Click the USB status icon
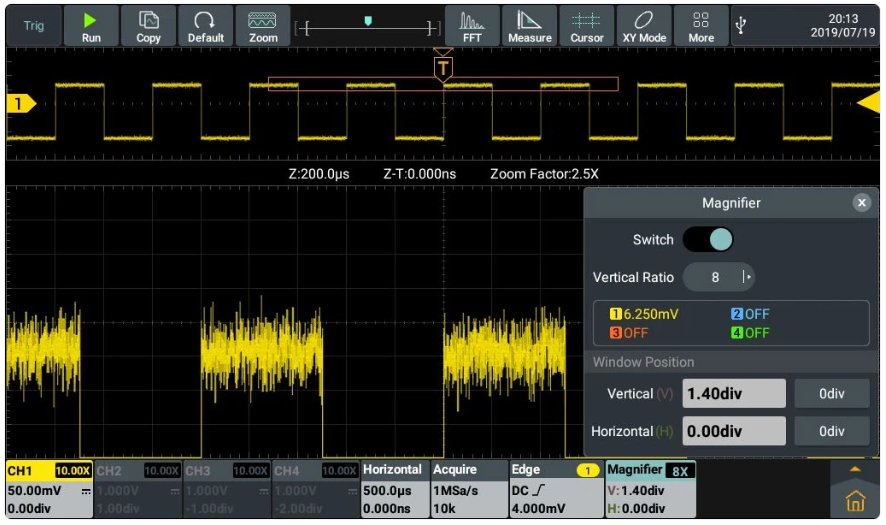 coord(741,25)
